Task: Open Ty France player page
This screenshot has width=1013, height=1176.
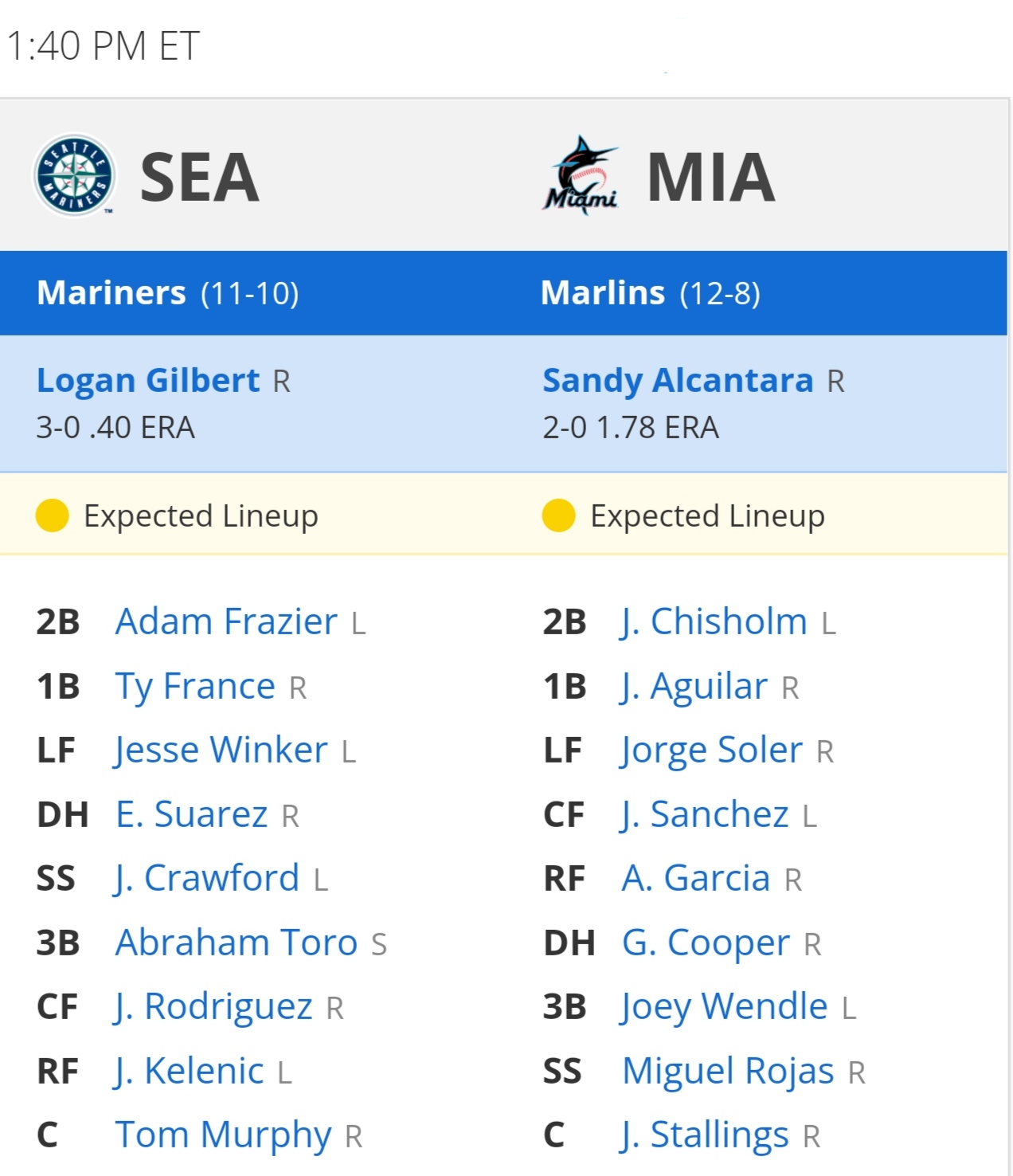Action: (195, 686)
